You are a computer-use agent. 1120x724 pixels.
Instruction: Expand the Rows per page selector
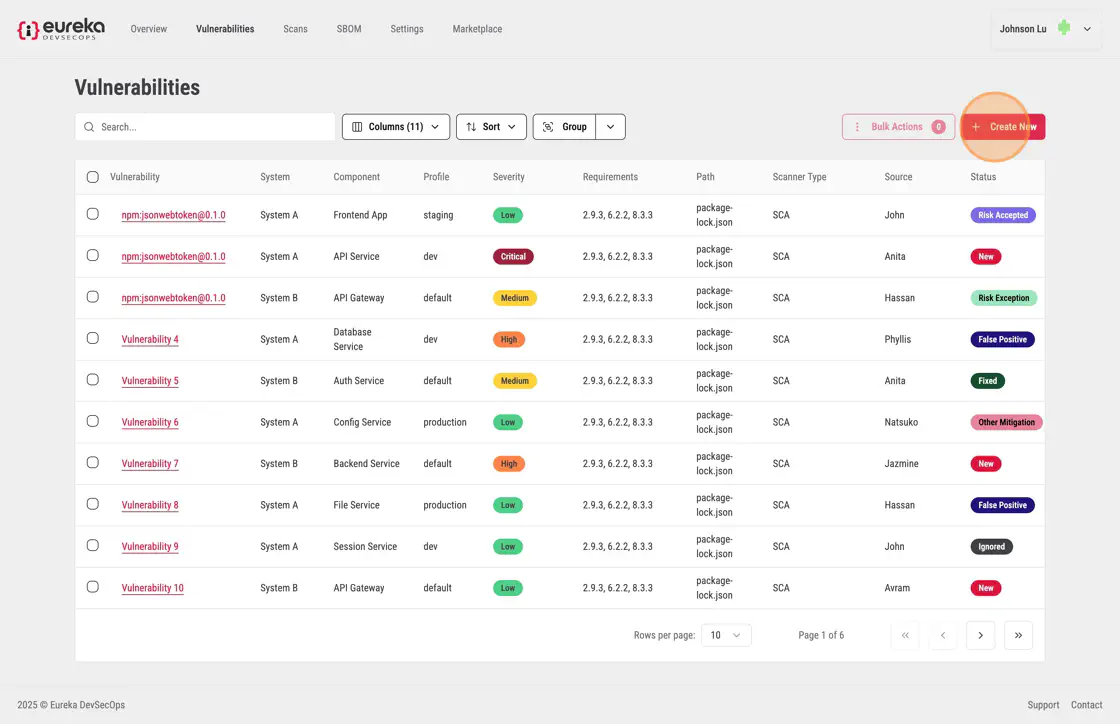pos(725,635)
